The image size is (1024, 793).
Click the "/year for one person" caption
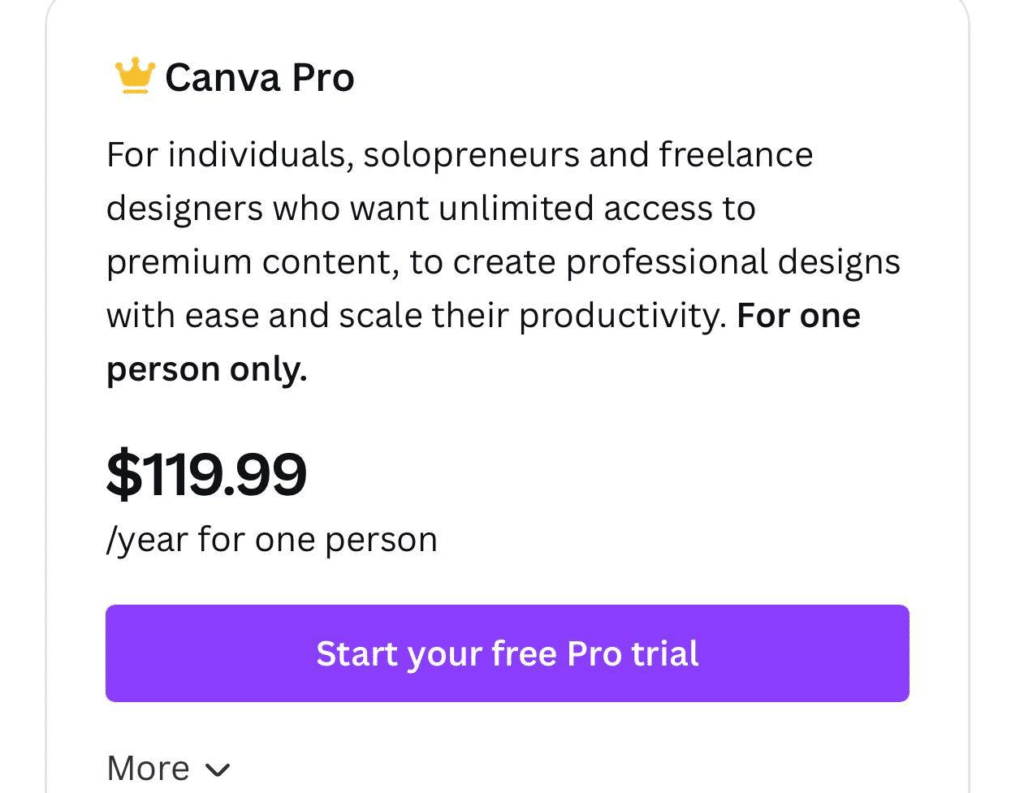point(271,540)
